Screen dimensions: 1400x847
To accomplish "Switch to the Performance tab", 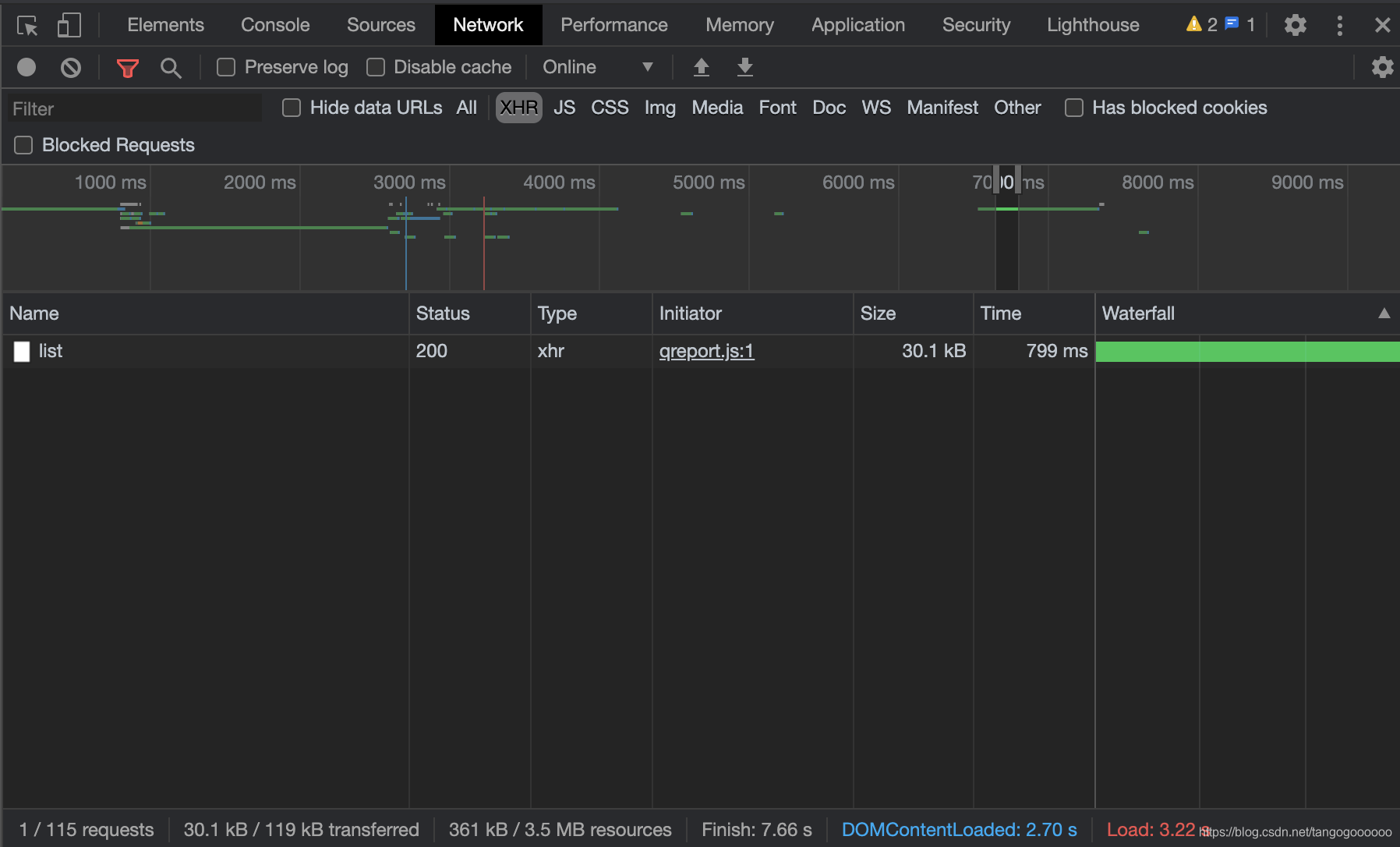I will [x=614, y=25].
